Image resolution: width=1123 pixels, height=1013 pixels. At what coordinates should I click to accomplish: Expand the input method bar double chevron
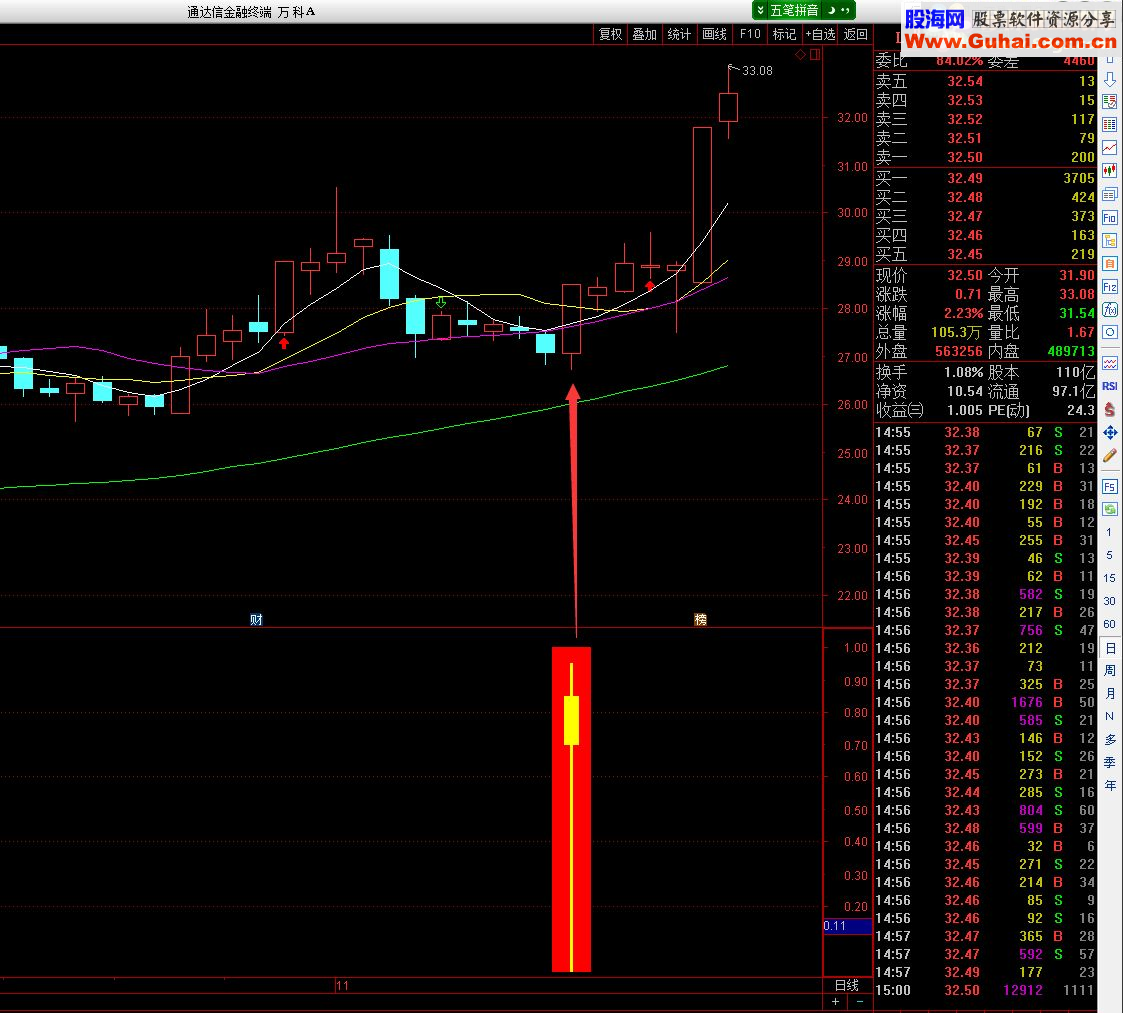(761, 10)
